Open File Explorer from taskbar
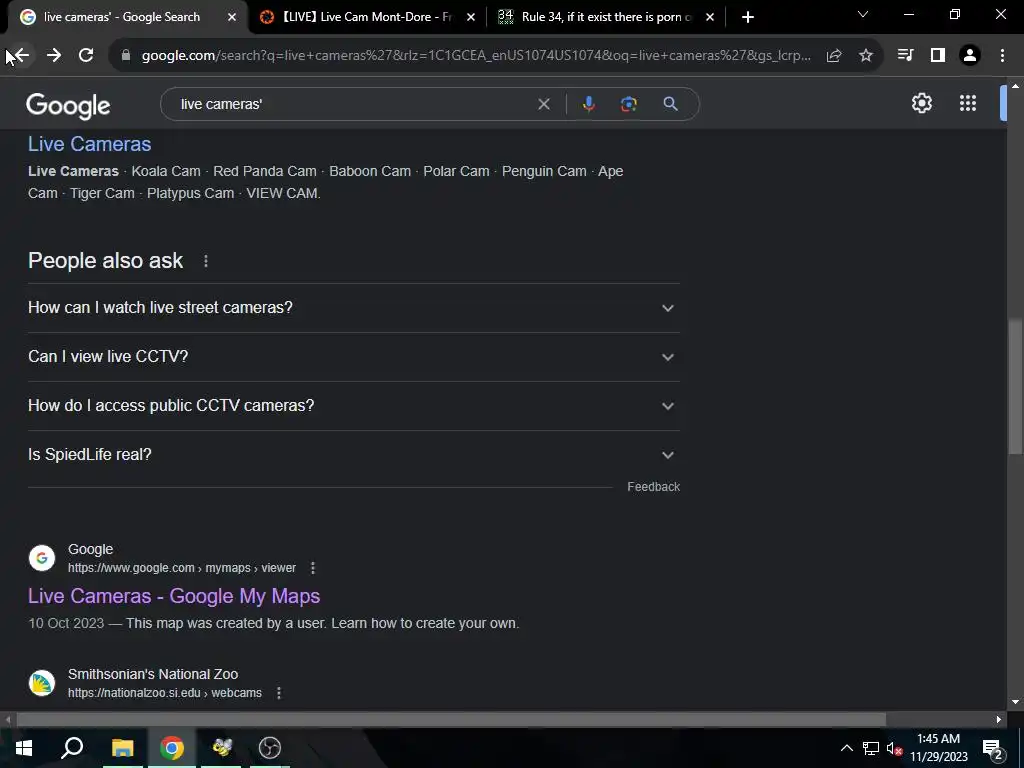Viewport: 1024px width, 768px height. (x=122, y=748)
